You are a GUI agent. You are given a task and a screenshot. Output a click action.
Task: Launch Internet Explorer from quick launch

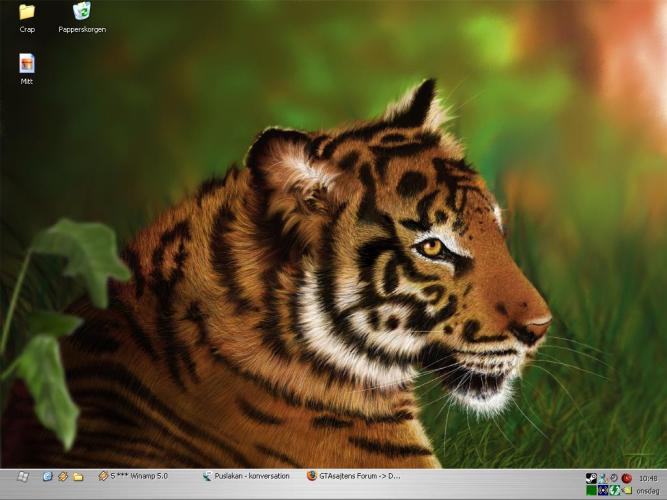(x=47, y=476)
